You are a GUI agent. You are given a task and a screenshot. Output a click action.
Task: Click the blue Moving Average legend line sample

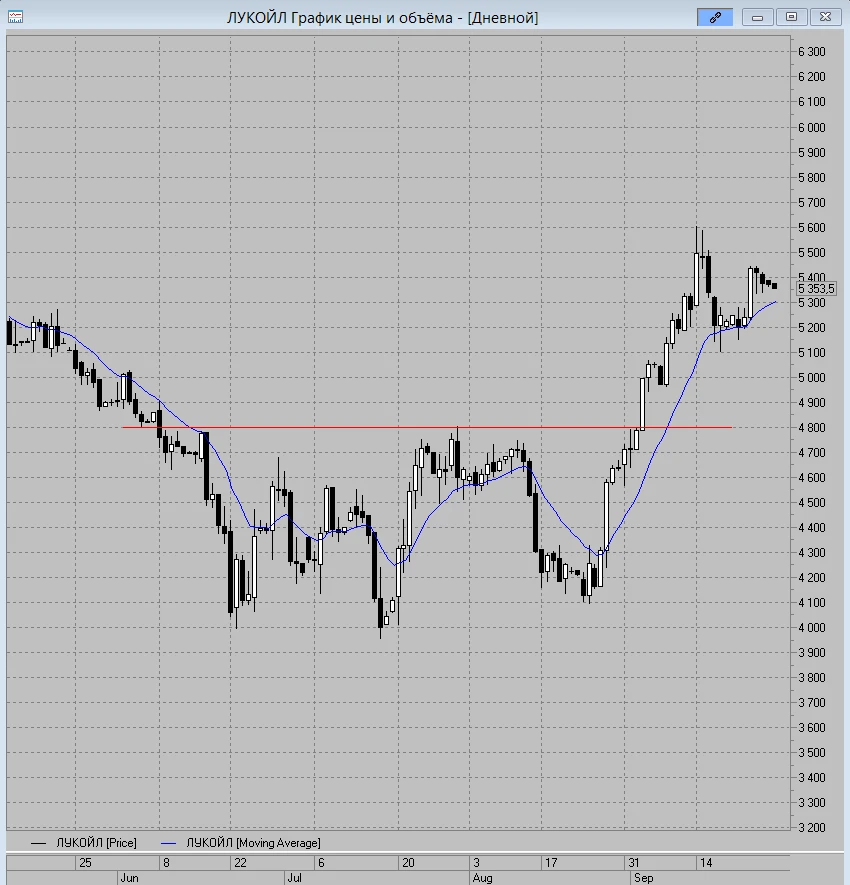tap(168, 843)
